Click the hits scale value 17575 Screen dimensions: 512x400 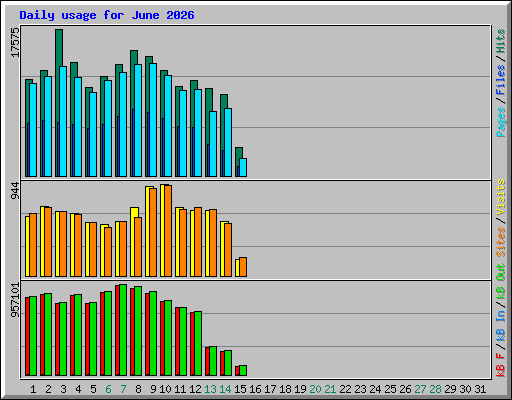pyautogui.click(x=15, y=42)
